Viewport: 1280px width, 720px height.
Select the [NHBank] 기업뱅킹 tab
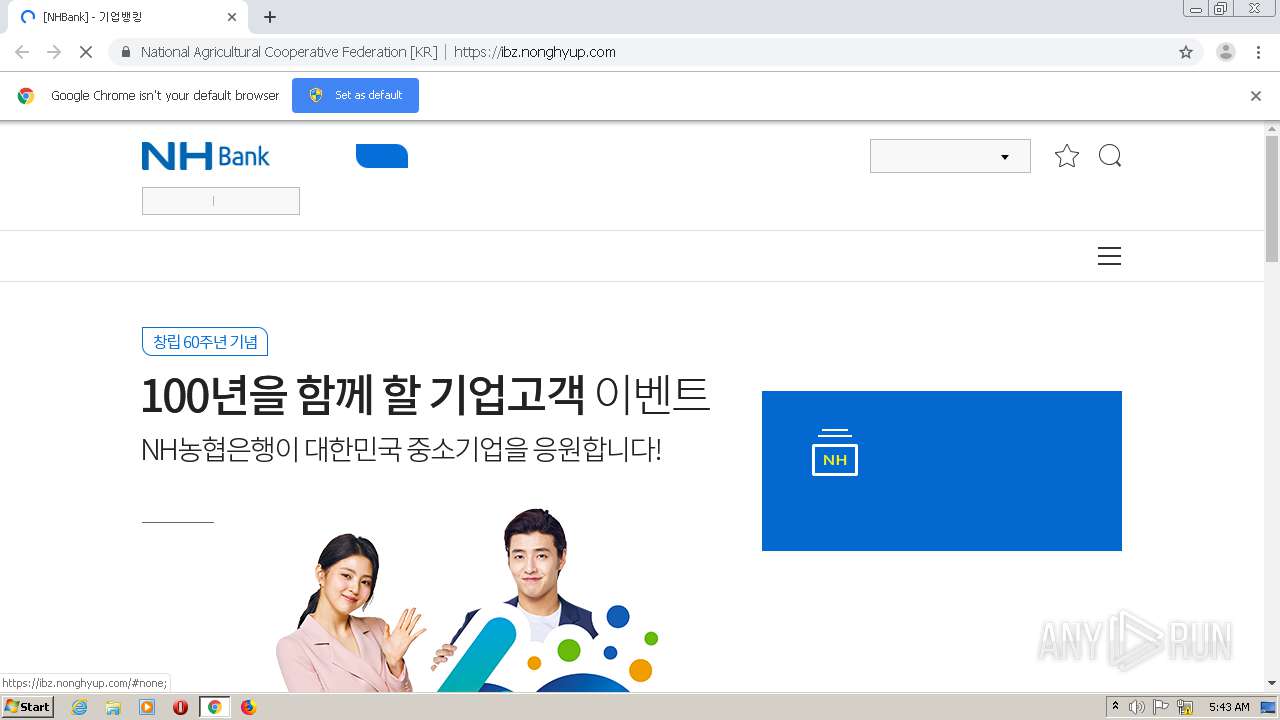tap(128, 17)
